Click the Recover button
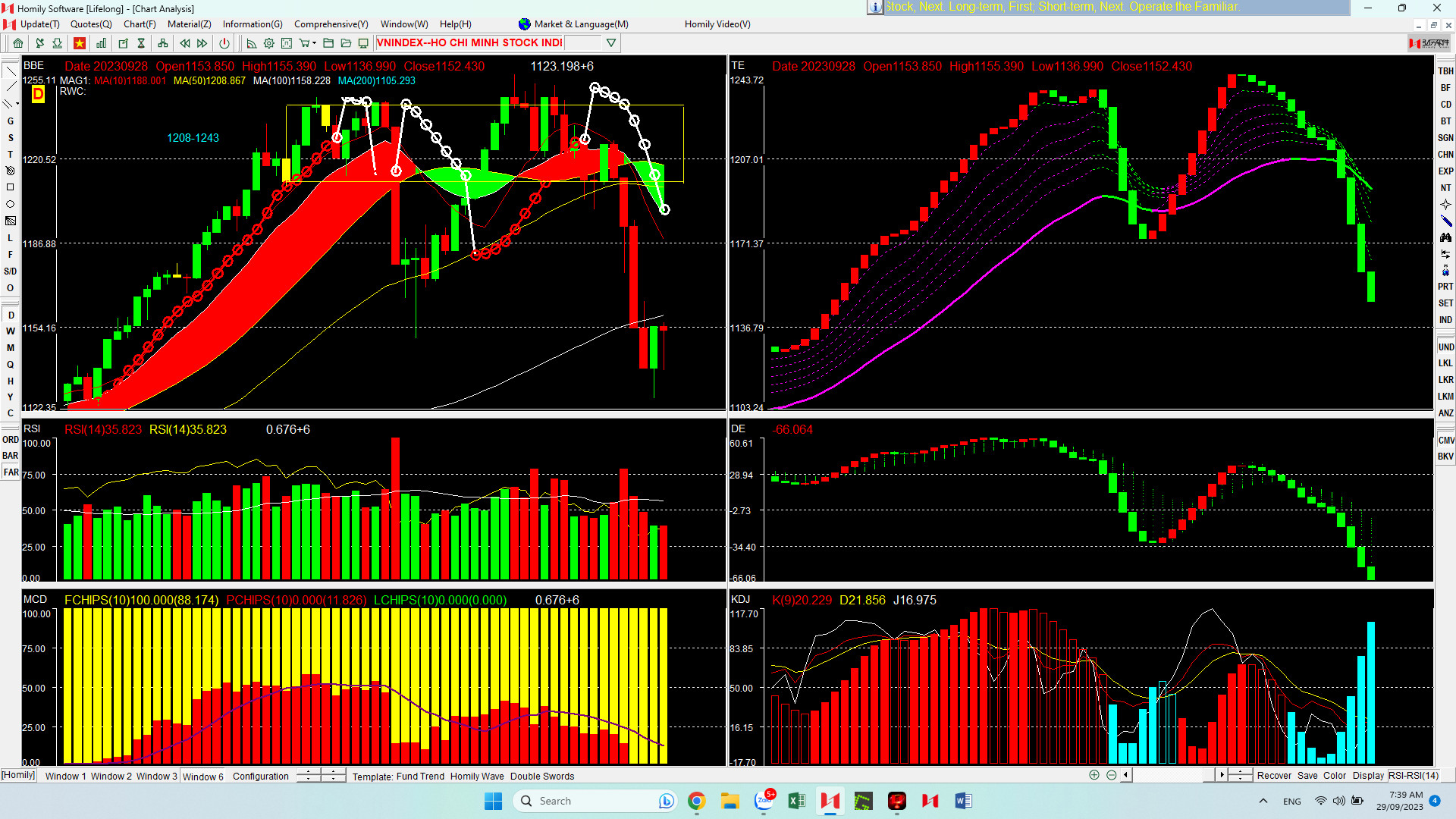Viewport: 1456px width, 819px height. coord(1274,775)
